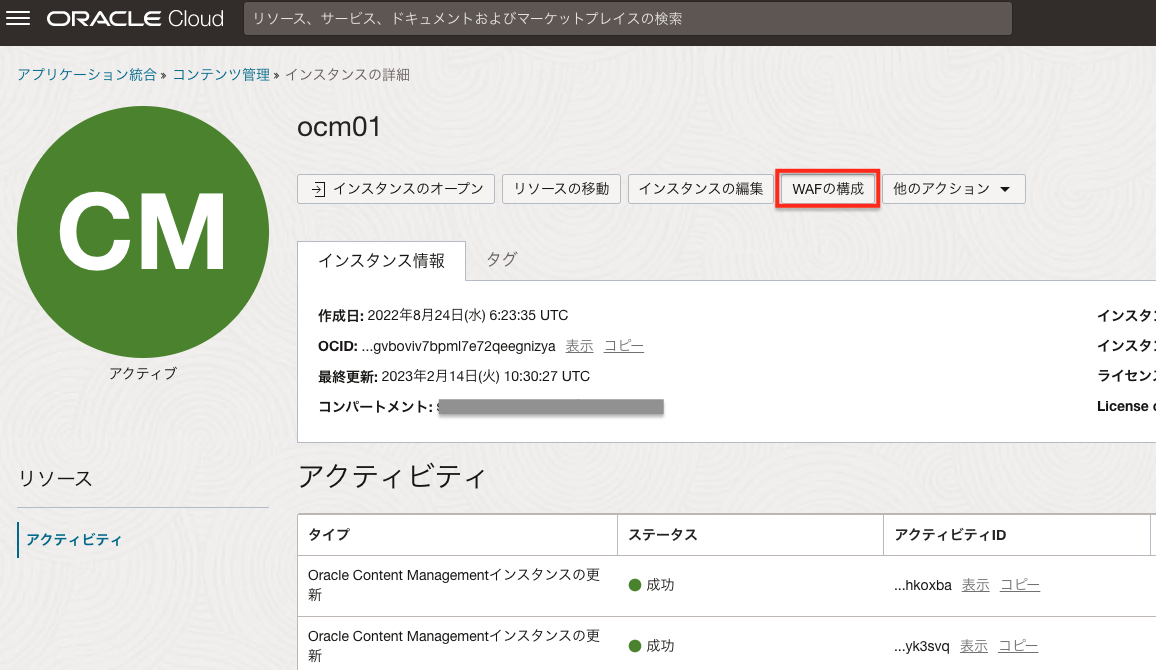Click the アクティブ status indicator
Viewport: 1156px width, 670px height.
coord(142,373)
